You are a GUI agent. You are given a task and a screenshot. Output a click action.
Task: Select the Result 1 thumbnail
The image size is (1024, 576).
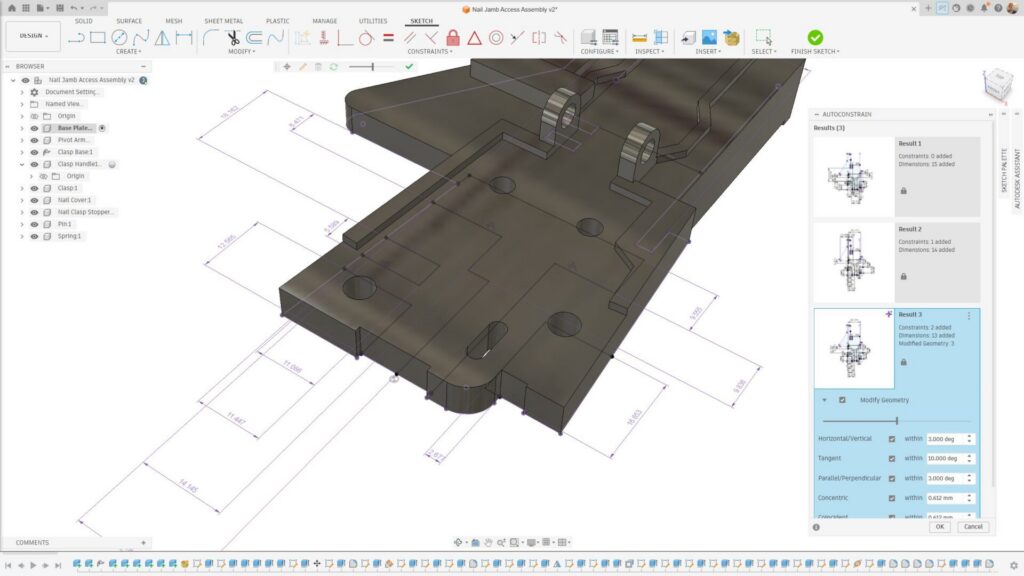pos(854,176)
